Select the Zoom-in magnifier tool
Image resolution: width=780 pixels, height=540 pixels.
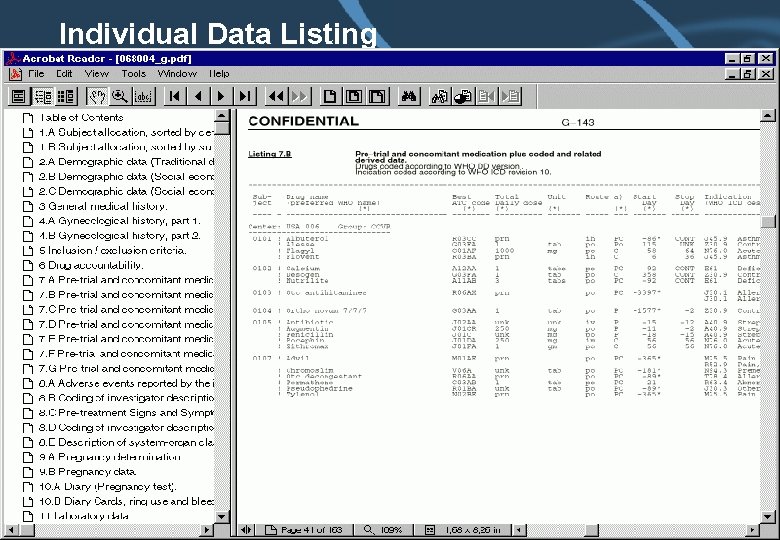(x=120, y=96)
